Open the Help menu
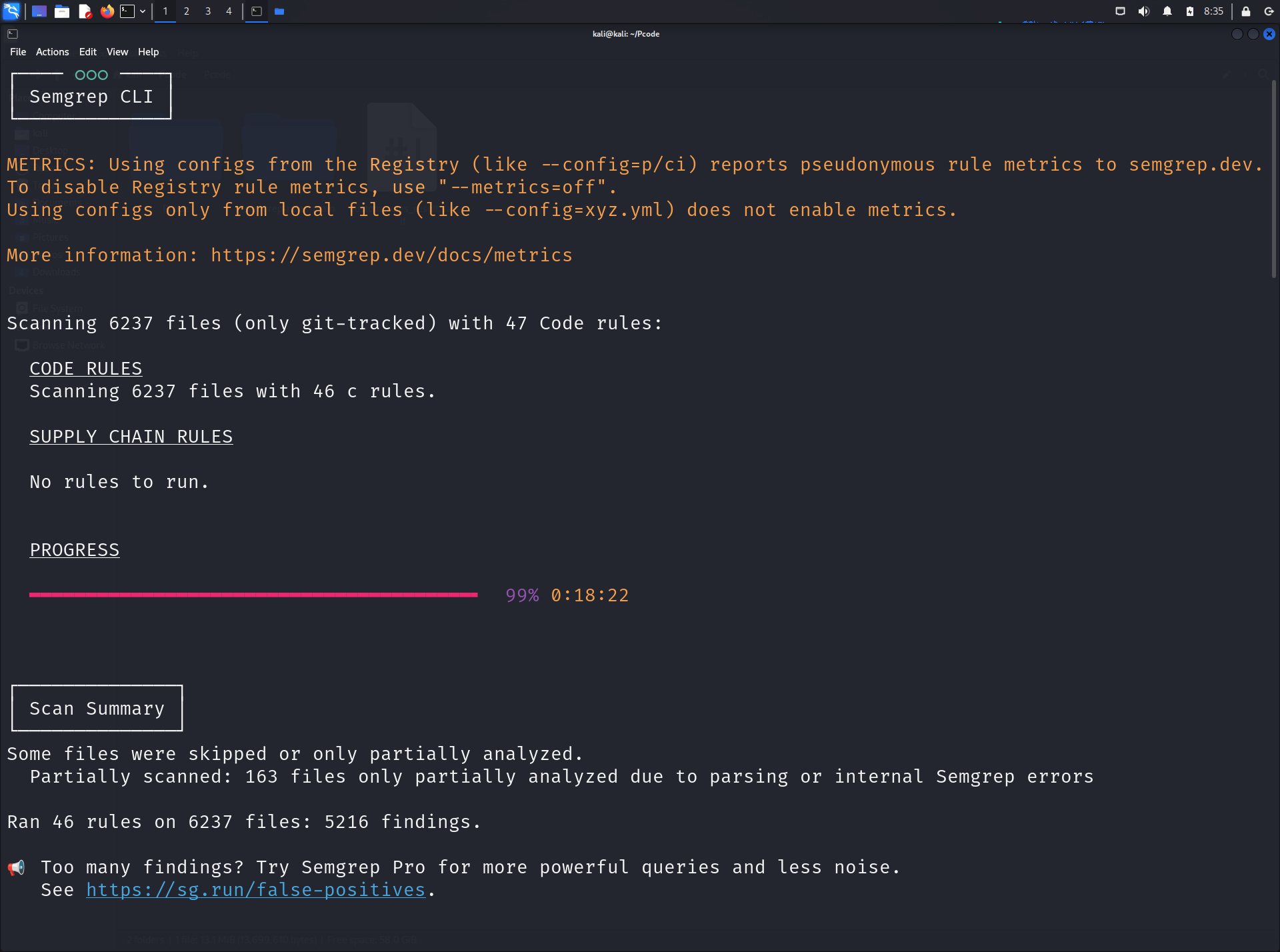1280x952 pixels. (x=148, y=52)
